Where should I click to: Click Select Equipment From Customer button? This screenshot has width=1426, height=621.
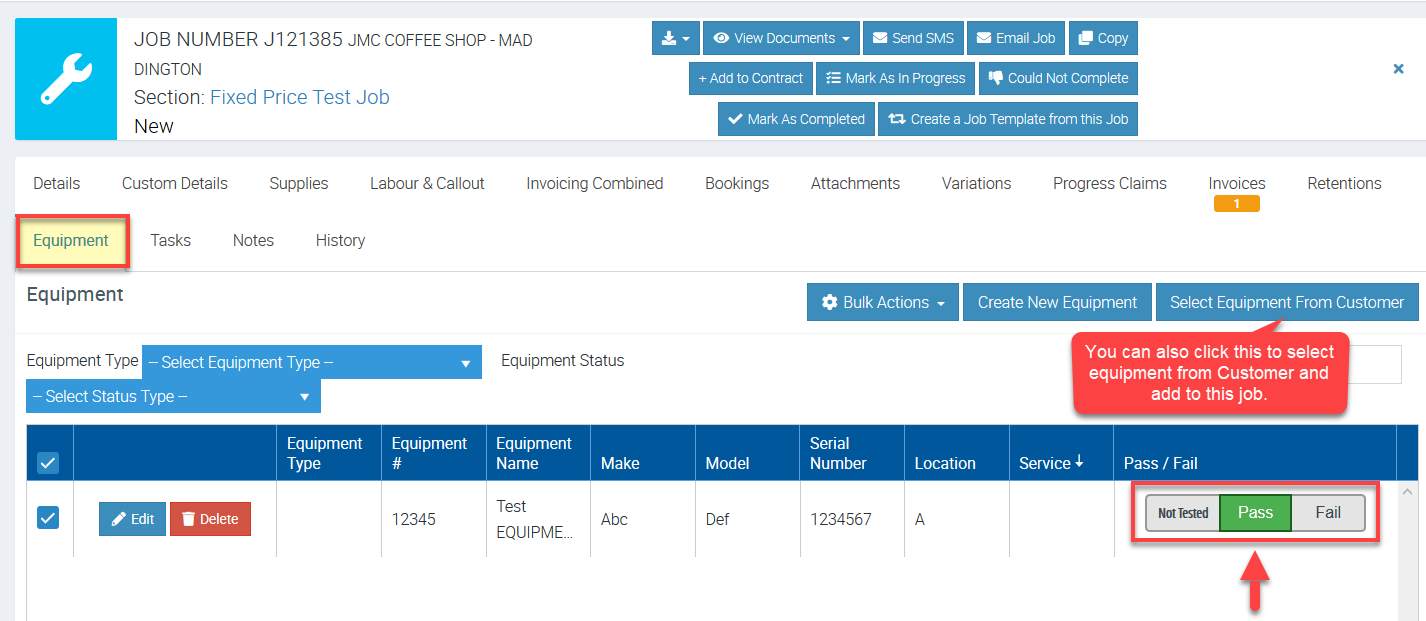click(x=1286, y=302)
